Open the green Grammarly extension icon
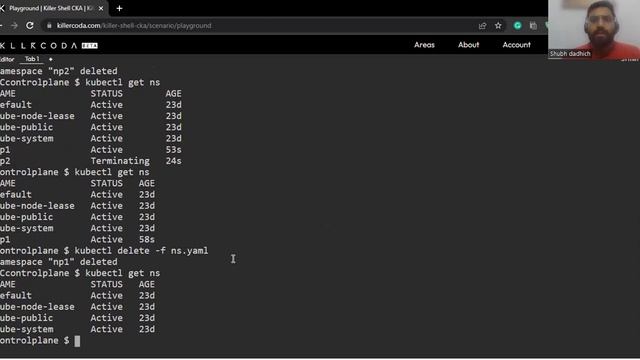Screen dimensions: 640x360 pos(518,26)
